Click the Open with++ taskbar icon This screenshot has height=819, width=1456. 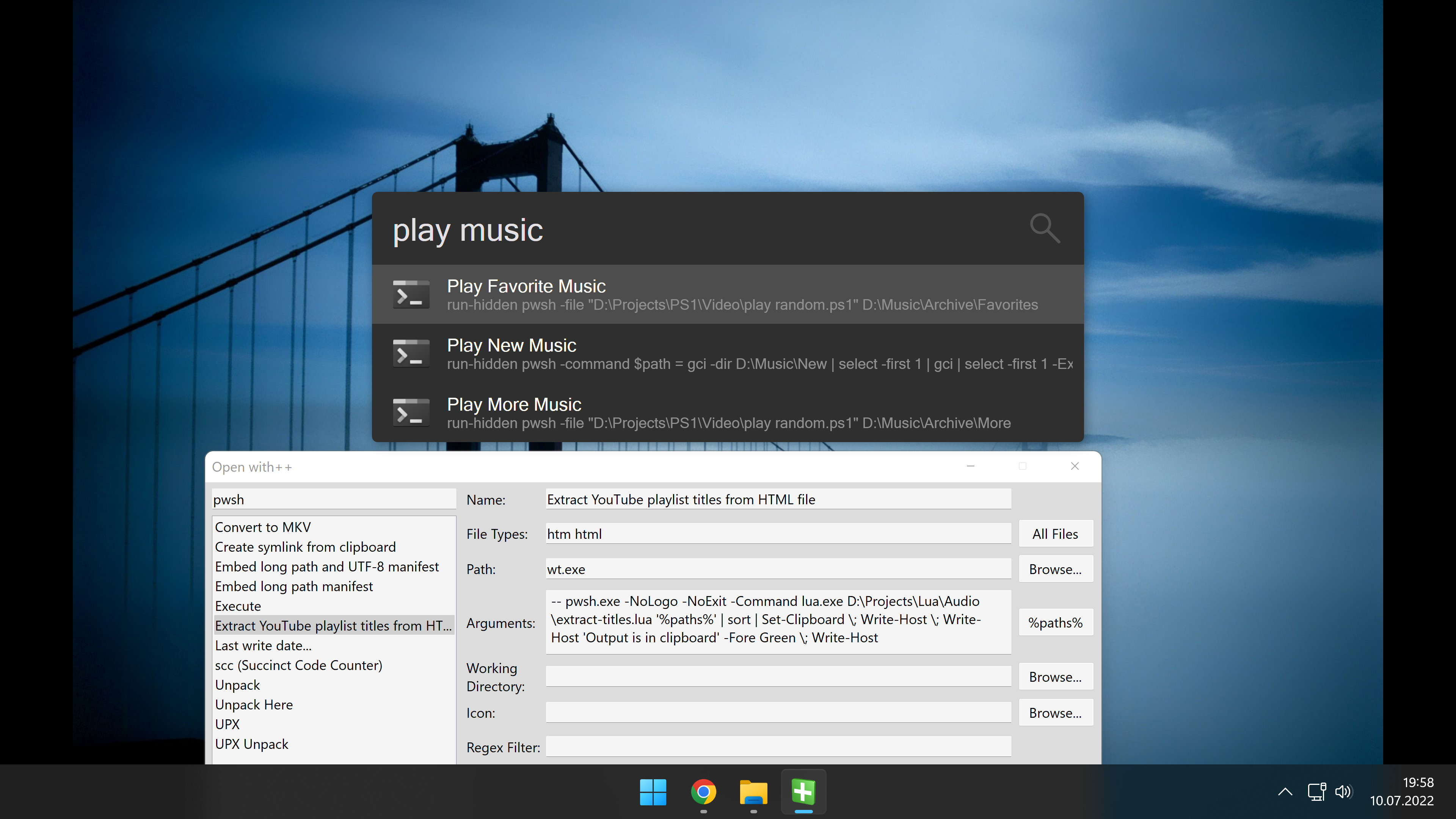coord(803,792)
